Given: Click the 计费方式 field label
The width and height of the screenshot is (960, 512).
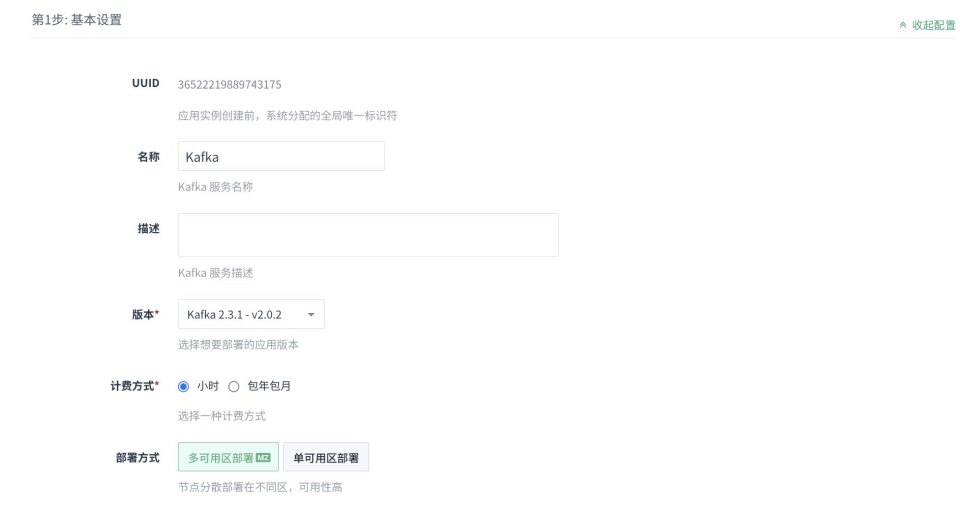Looking at the screenshot, I should coord(135,386).
